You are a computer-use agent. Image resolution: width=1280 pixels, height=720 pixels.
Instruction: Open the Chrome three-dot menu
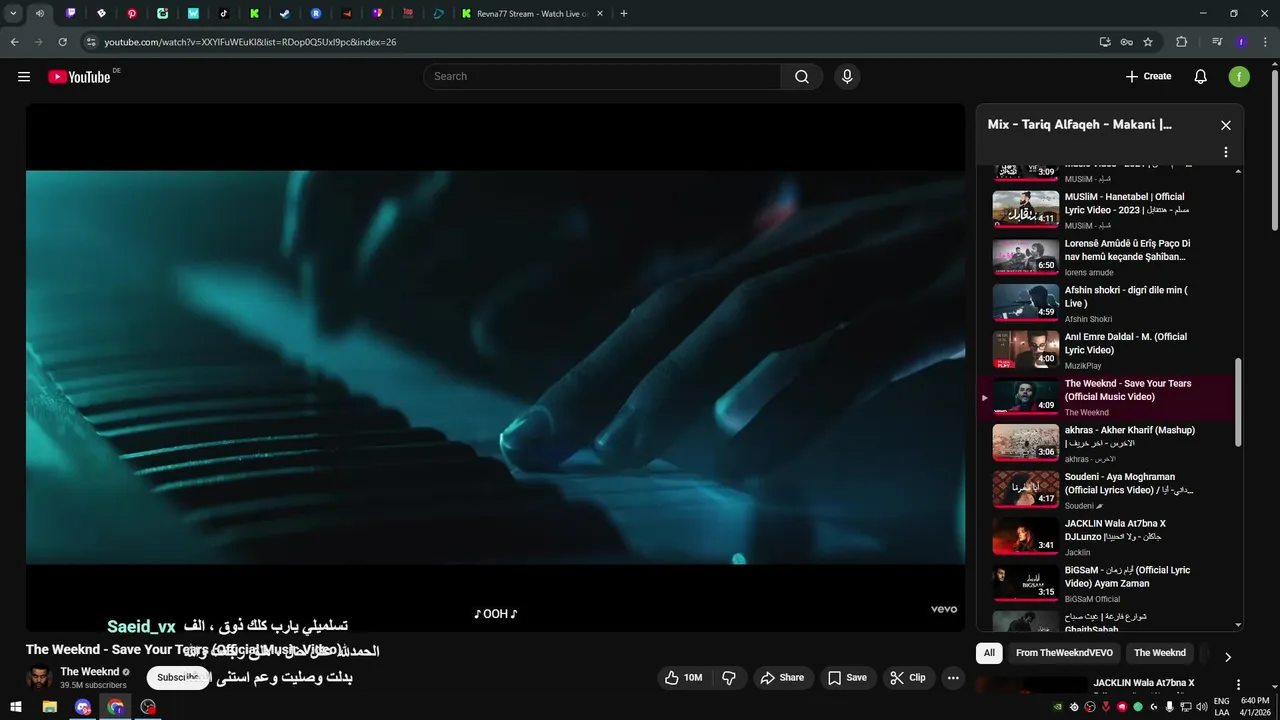point(1265,42)
